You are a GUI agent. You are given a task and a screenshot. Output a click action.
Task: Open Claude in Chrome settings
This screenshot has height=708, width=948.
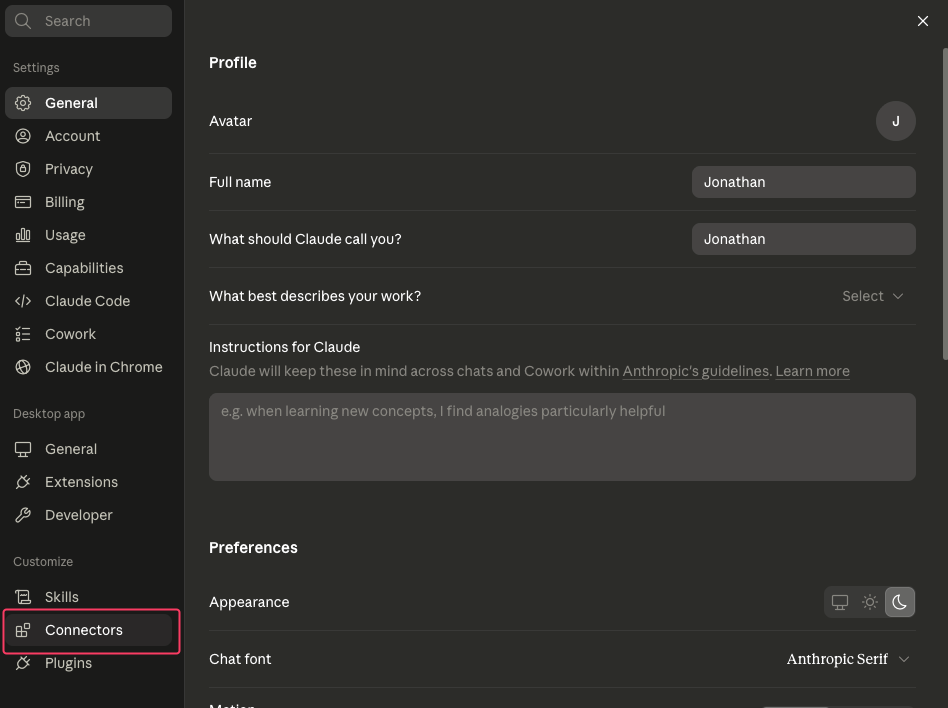88,367
